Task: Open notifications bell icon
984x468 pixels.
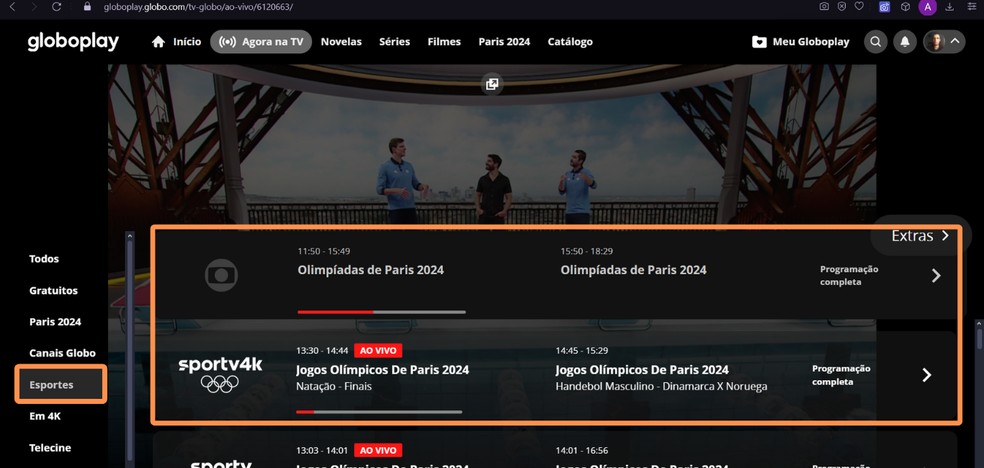Action: point(905,41)
